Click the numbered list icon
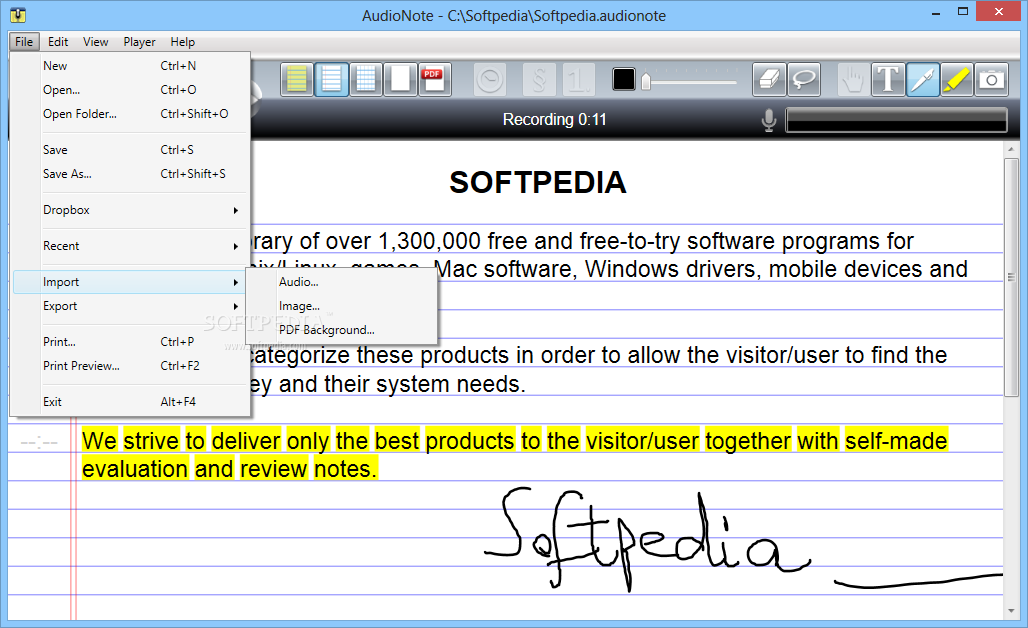This screenshot has width=1028, height=628. (579, 80)
